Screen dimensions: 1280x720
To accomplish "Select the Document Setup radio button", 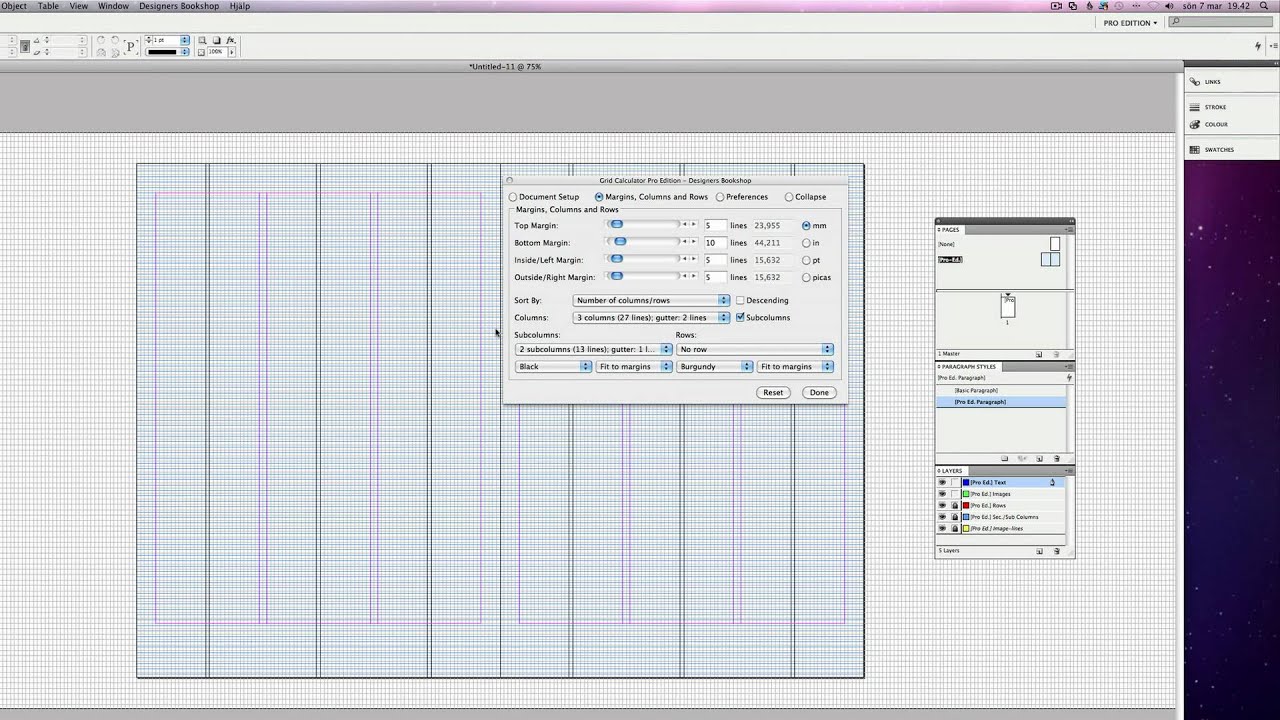I will pos(513,197).
